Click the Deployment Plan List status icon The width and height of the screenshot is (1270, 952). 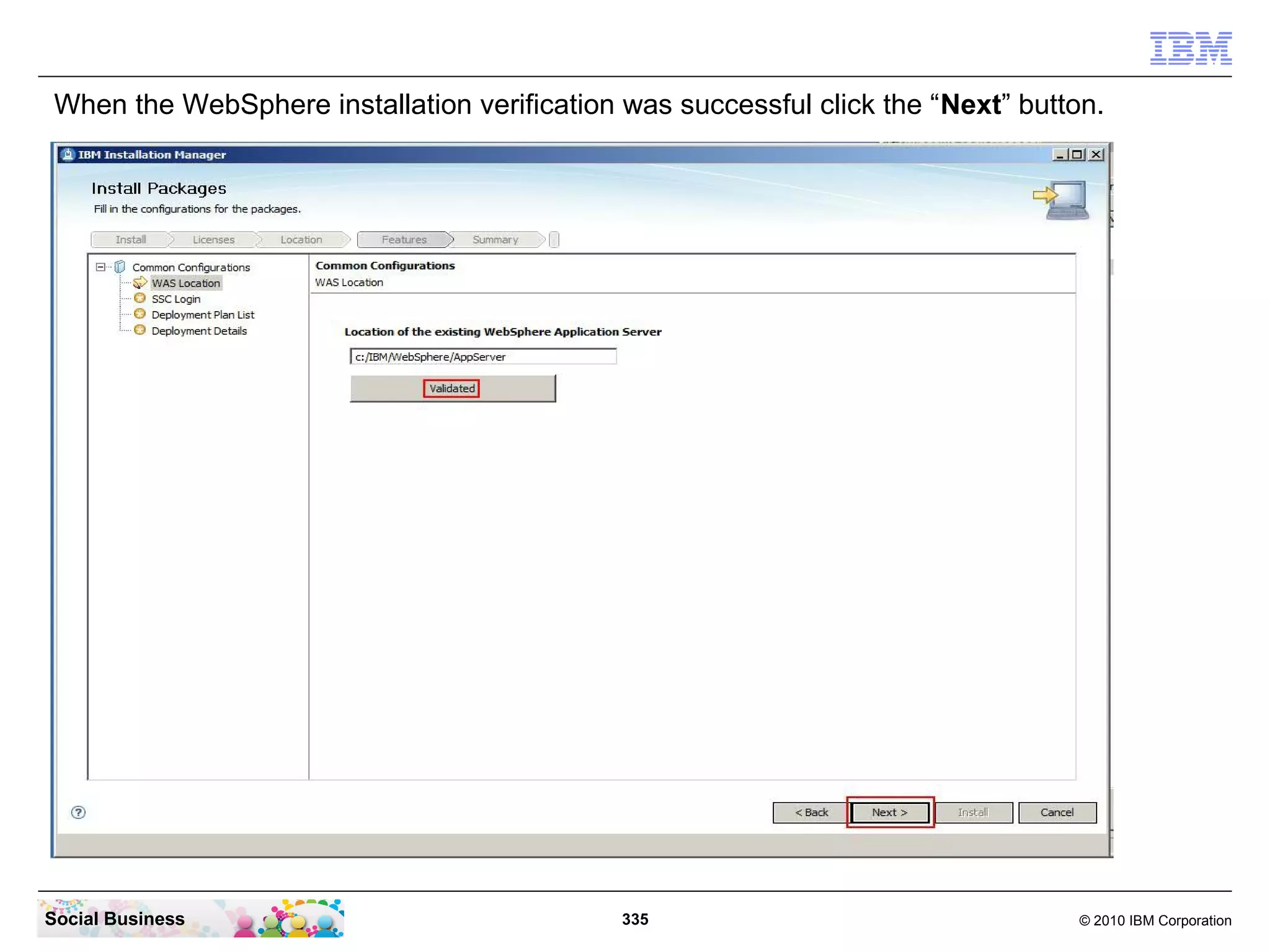coord(140,314)
